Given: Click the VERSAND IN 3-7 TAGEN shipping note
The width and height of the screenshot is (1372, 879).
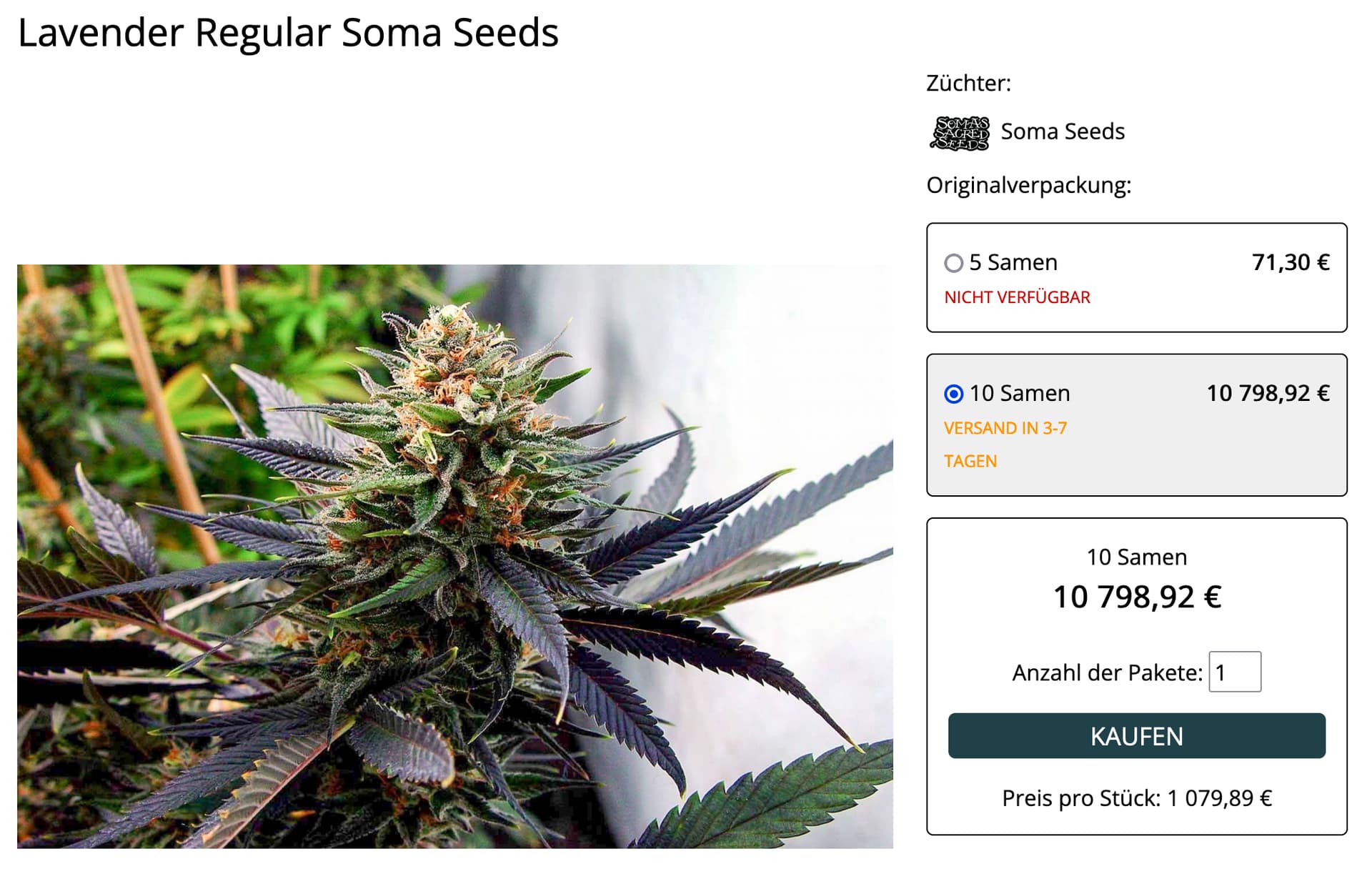Looking at the screenshot, I should tap(1005, 445).
